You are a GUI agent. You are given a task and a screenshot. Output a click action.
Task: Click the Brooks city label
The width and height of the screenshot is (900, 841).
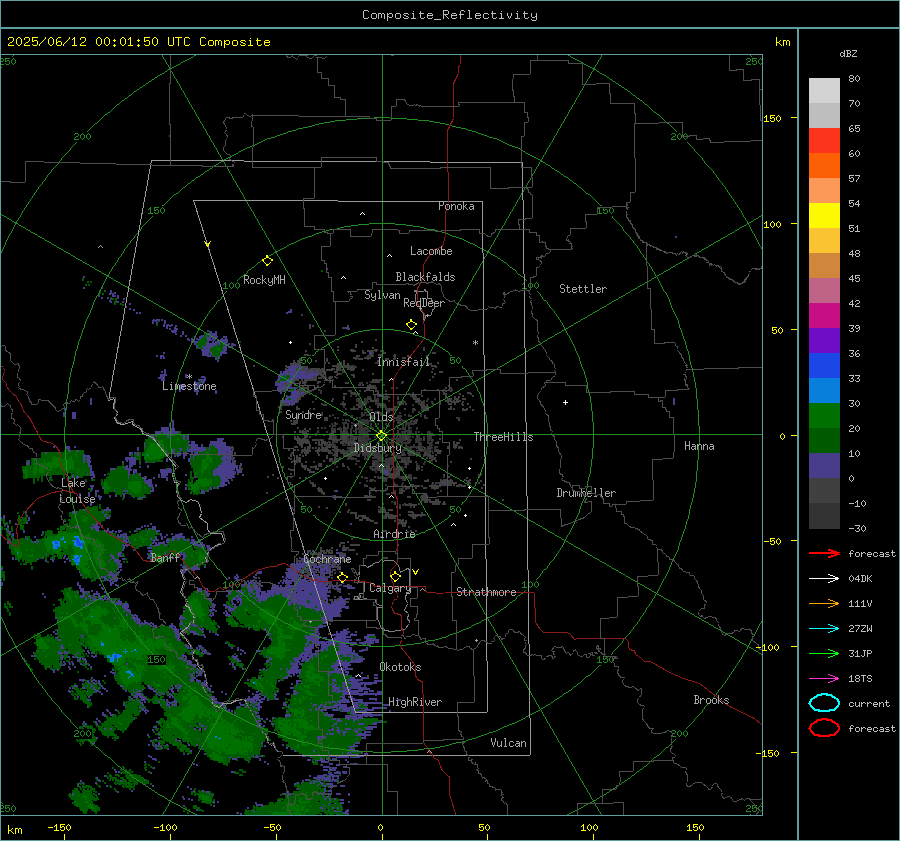point(711,700)
